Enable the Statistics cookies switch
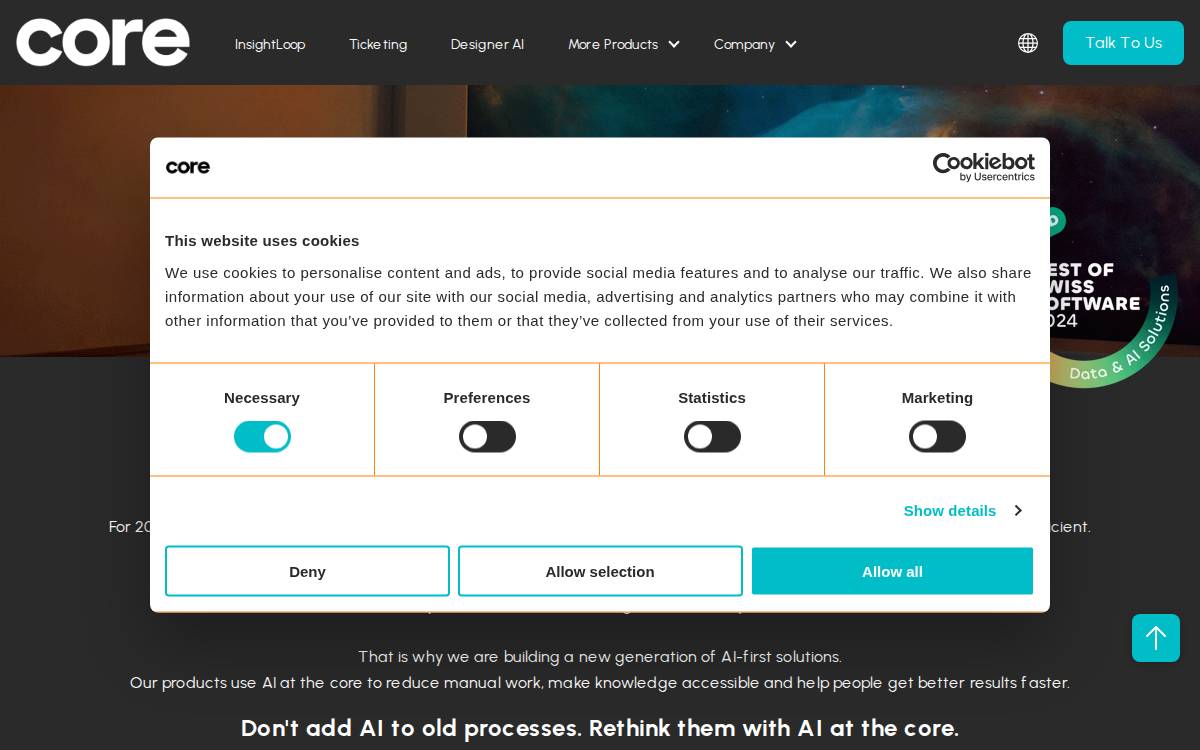Screen dimensions: 1200x750 (x=712, y=437)
